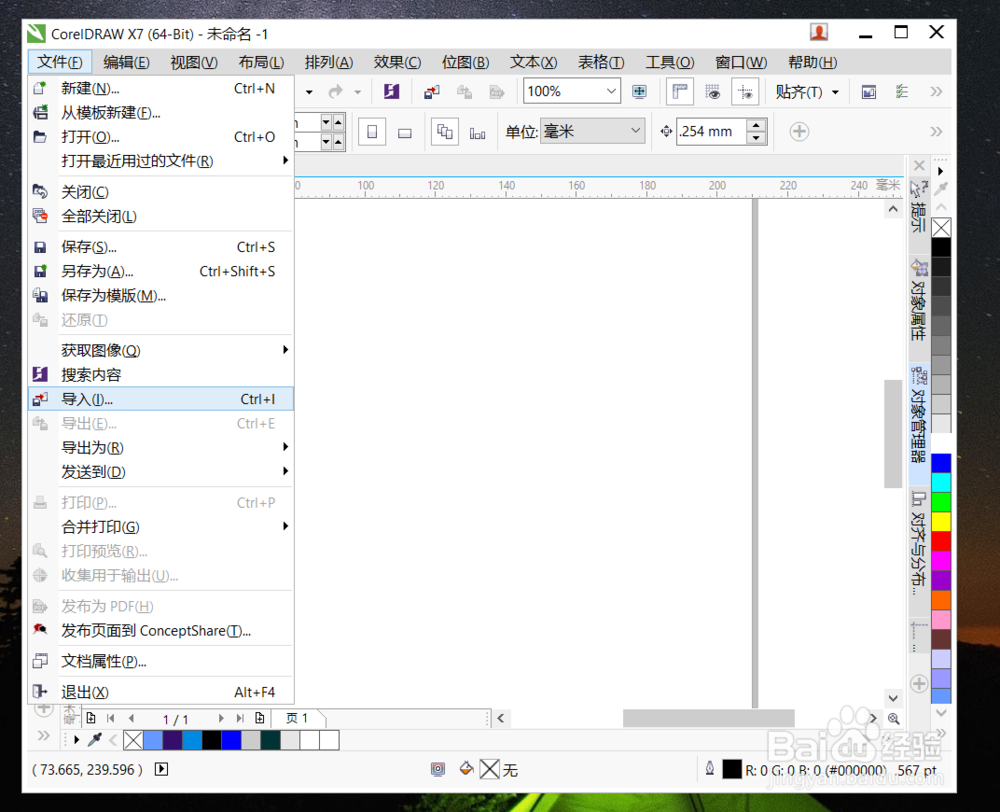Toggle portrait page orientation
The image size is (1000, 812).
pyautogui.click(x=371, y=131)
